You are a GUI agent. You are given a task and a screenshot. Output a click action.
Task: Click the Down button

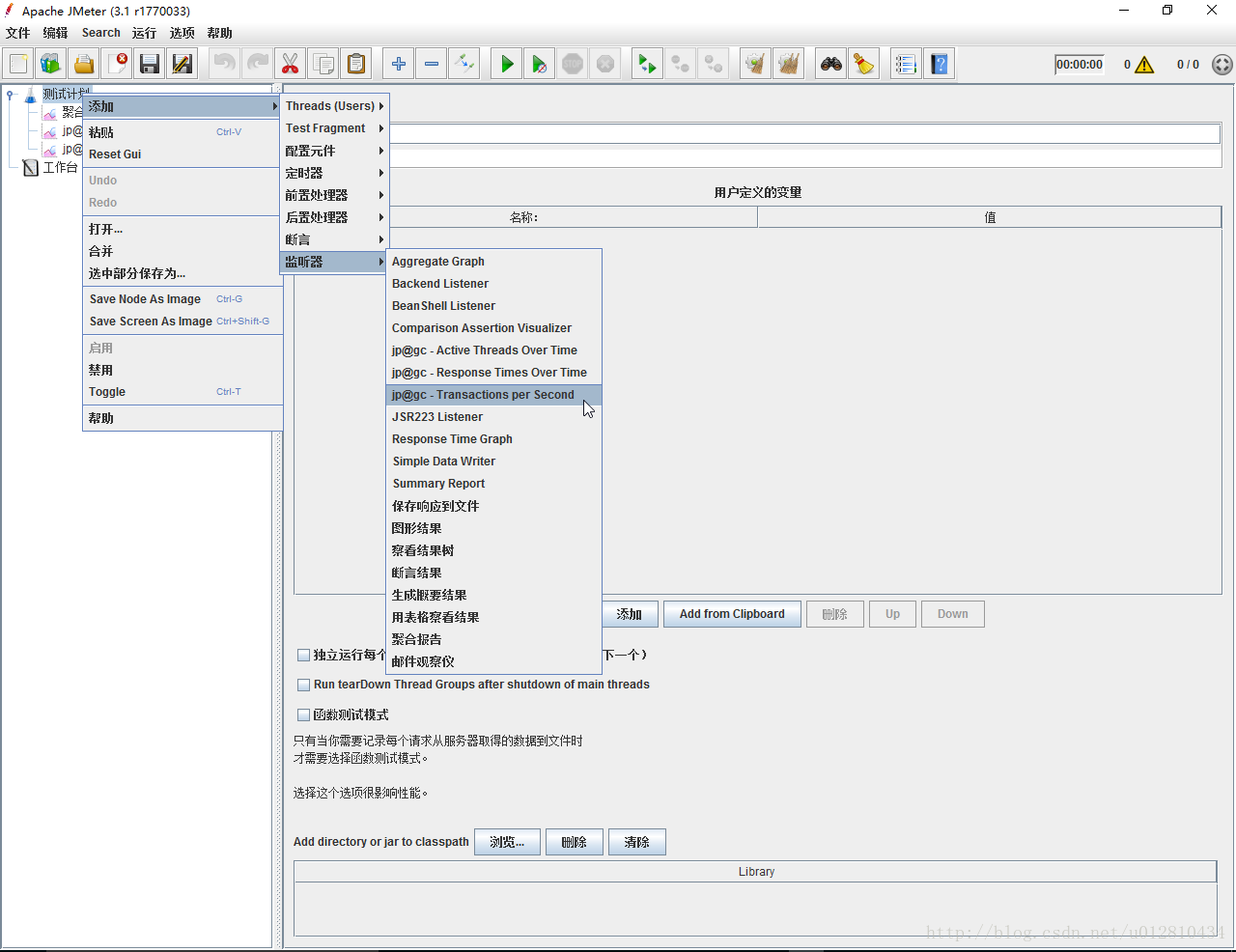pos(953,614)
